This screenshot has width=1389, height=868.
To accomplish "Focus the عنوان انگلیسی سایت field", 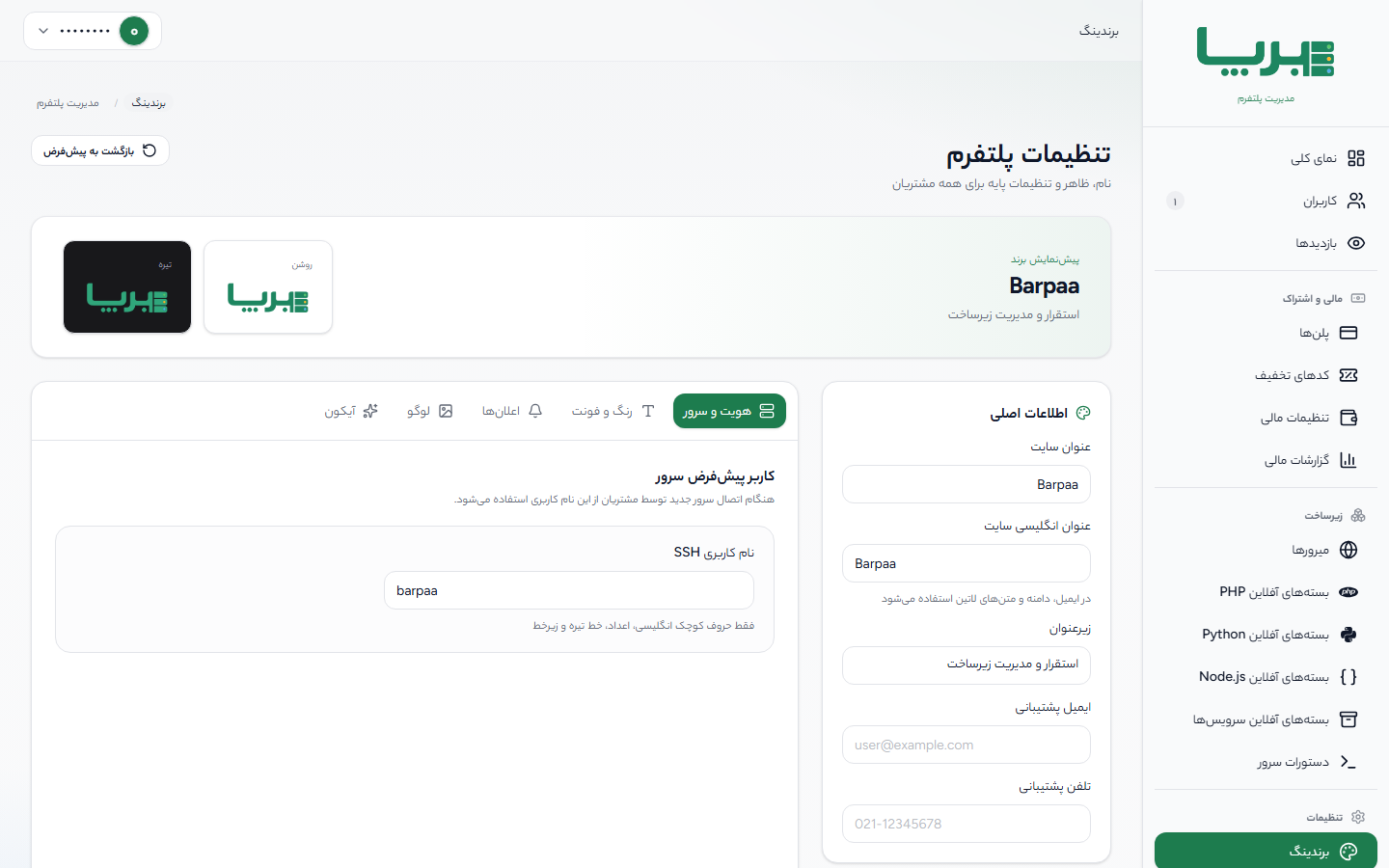I will 967,563.
